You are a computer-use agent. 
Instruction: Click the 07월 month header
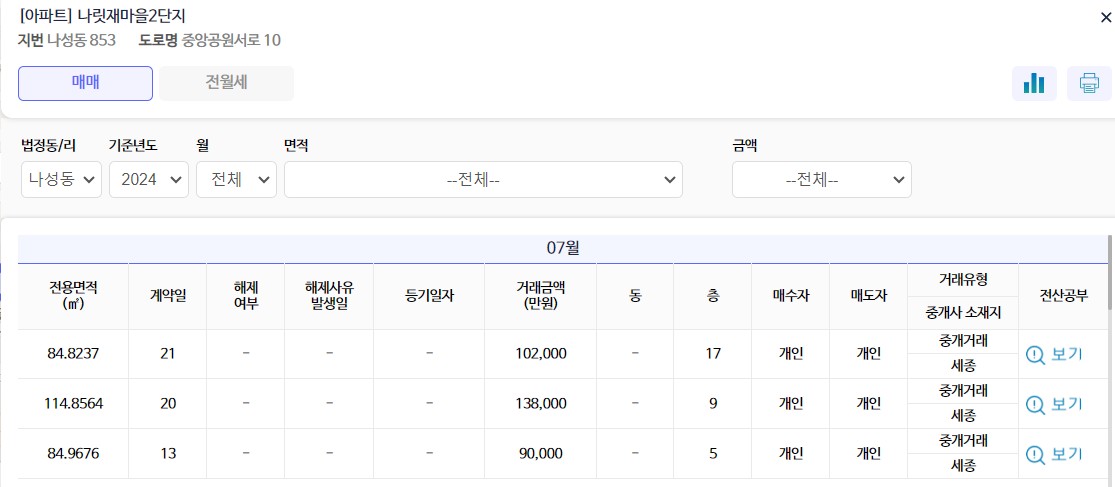pyautogui.click(x=563, y=248)
